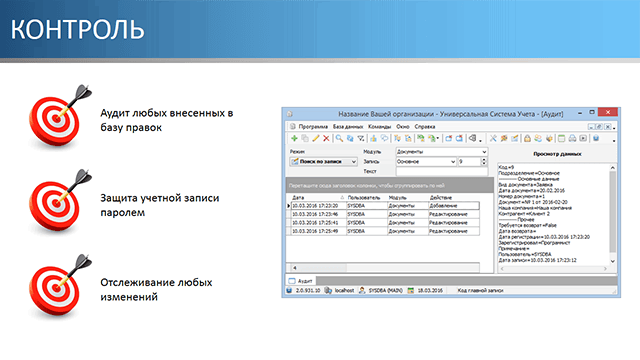Click the magnifier Search icon in toolbar
Viewport: 640px width, 360px height.
339,139
